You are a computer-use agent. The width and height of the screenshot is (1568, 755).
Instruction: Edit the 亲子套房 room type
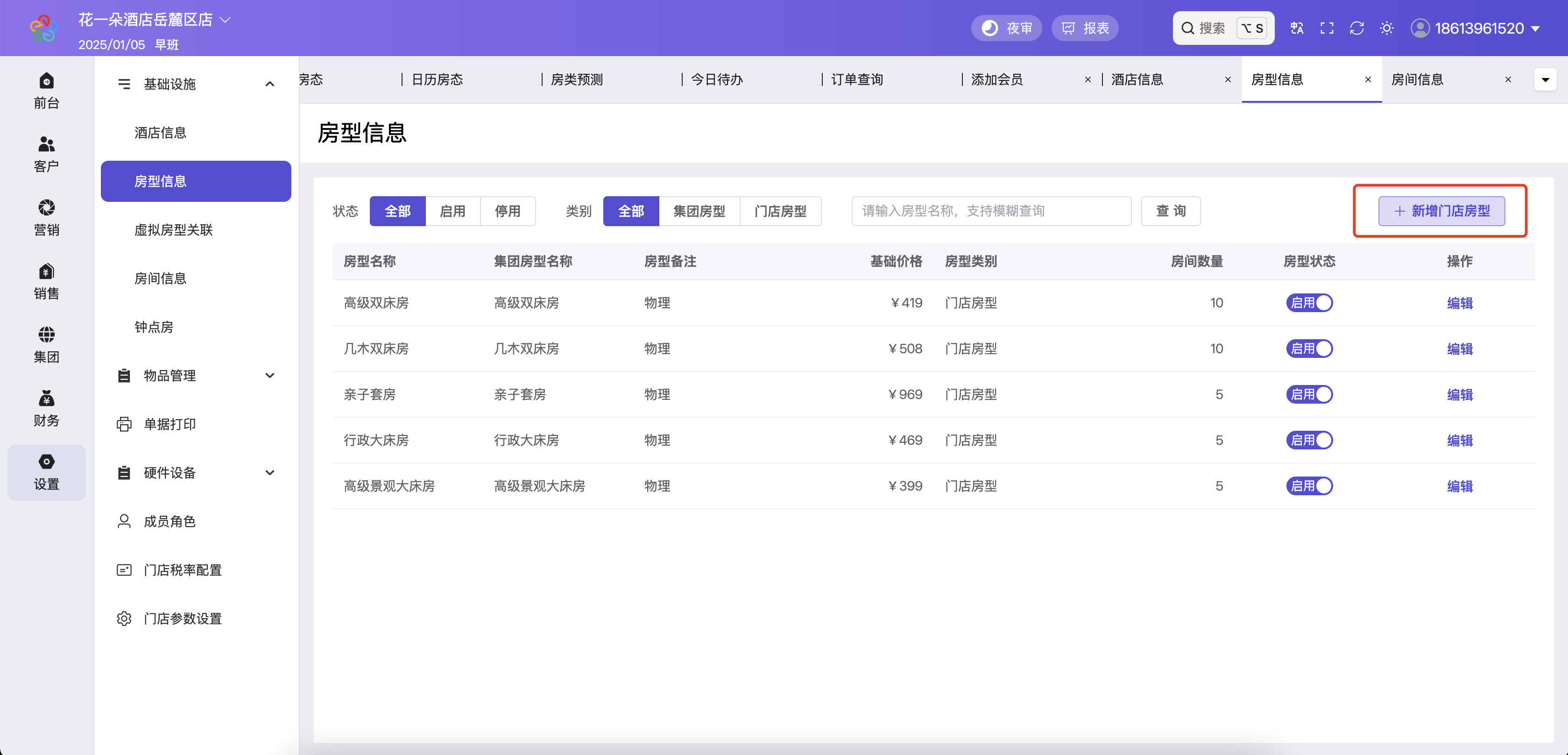pyautogui.click(x=1460, y=394)
